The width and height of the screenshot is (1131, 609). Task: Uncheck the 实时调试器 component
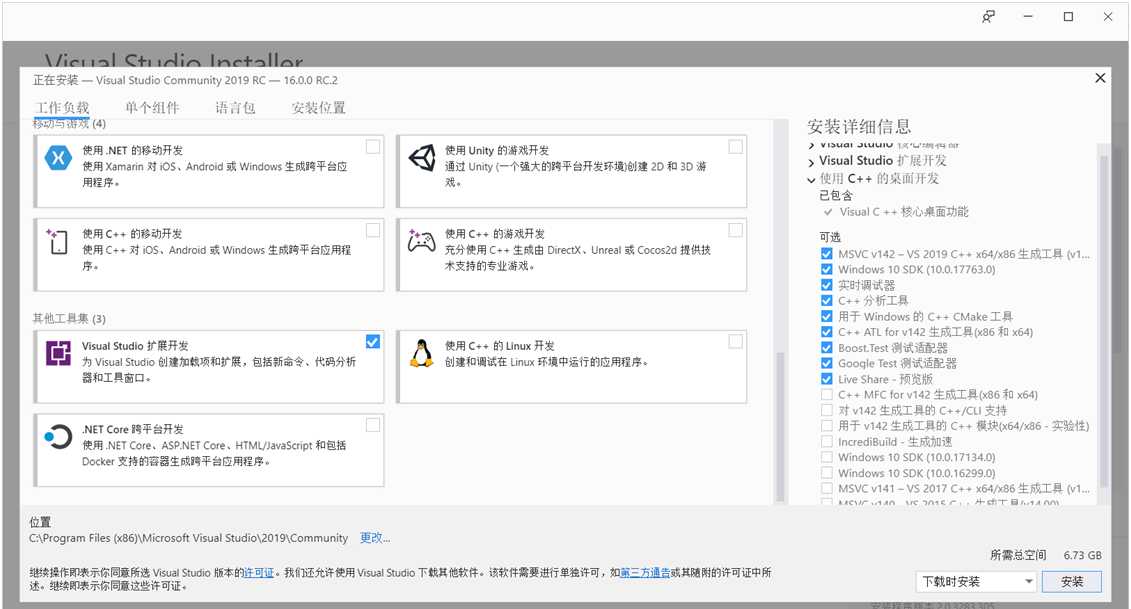827,285
